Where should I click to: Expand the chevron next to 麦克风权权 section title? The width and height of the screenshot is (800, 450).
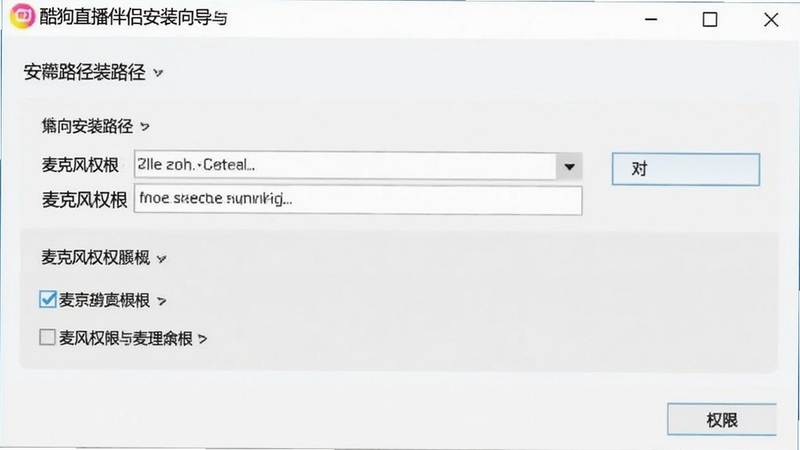(x=162, y=259)
